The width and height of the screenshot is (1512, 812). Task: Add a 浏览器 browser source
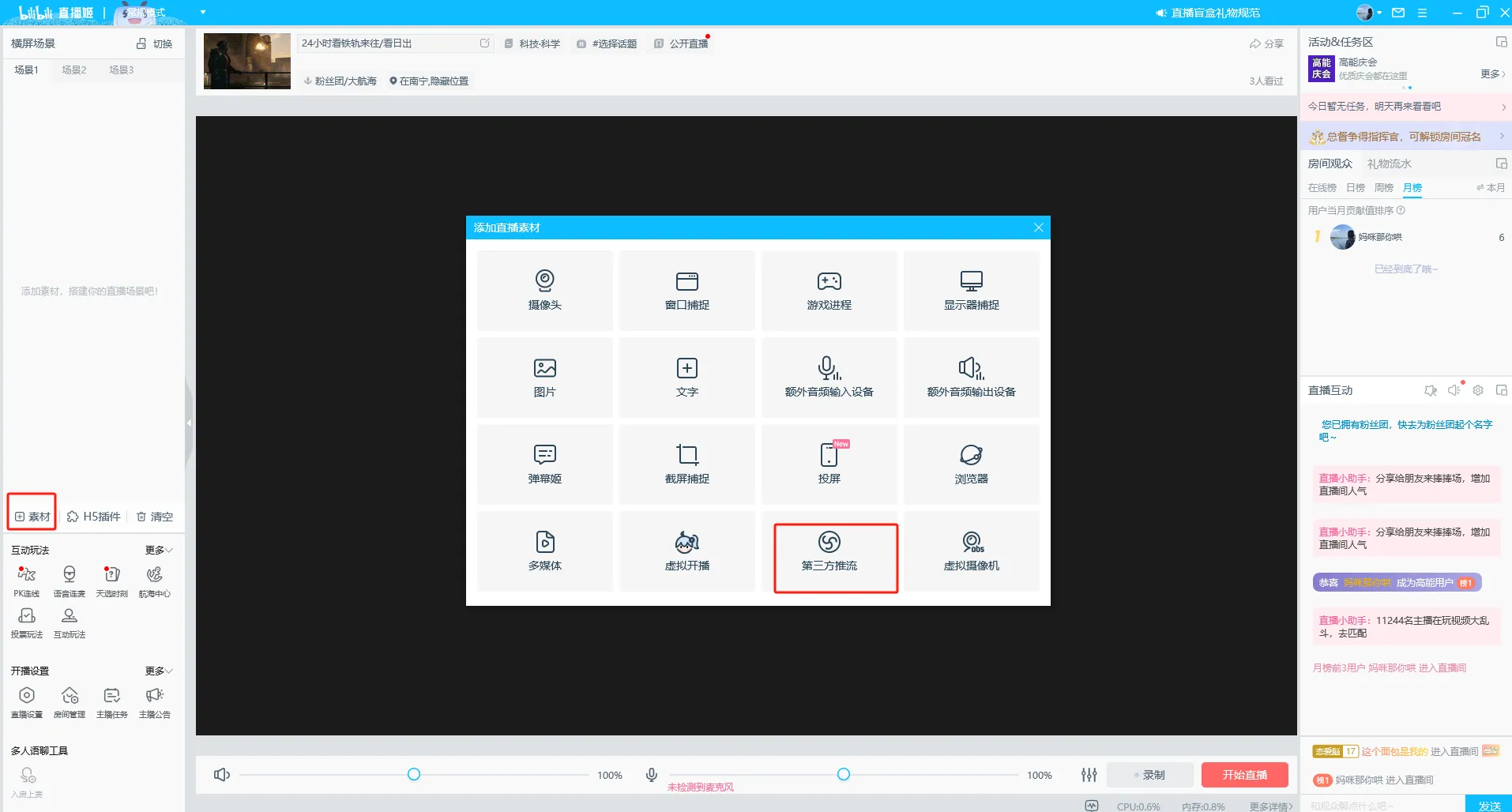971,464
